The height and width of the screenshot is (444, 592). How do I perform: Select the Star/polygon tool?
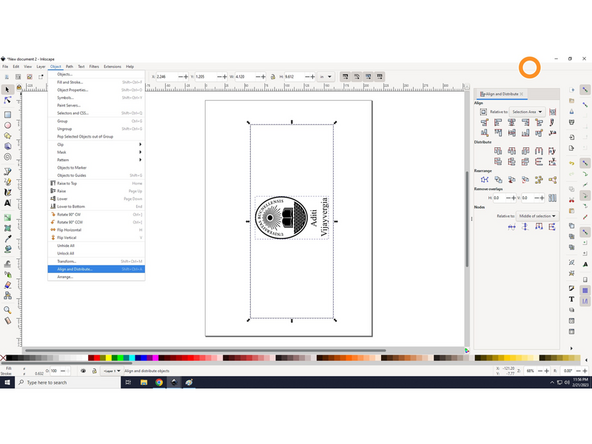[x=7, y=136]
